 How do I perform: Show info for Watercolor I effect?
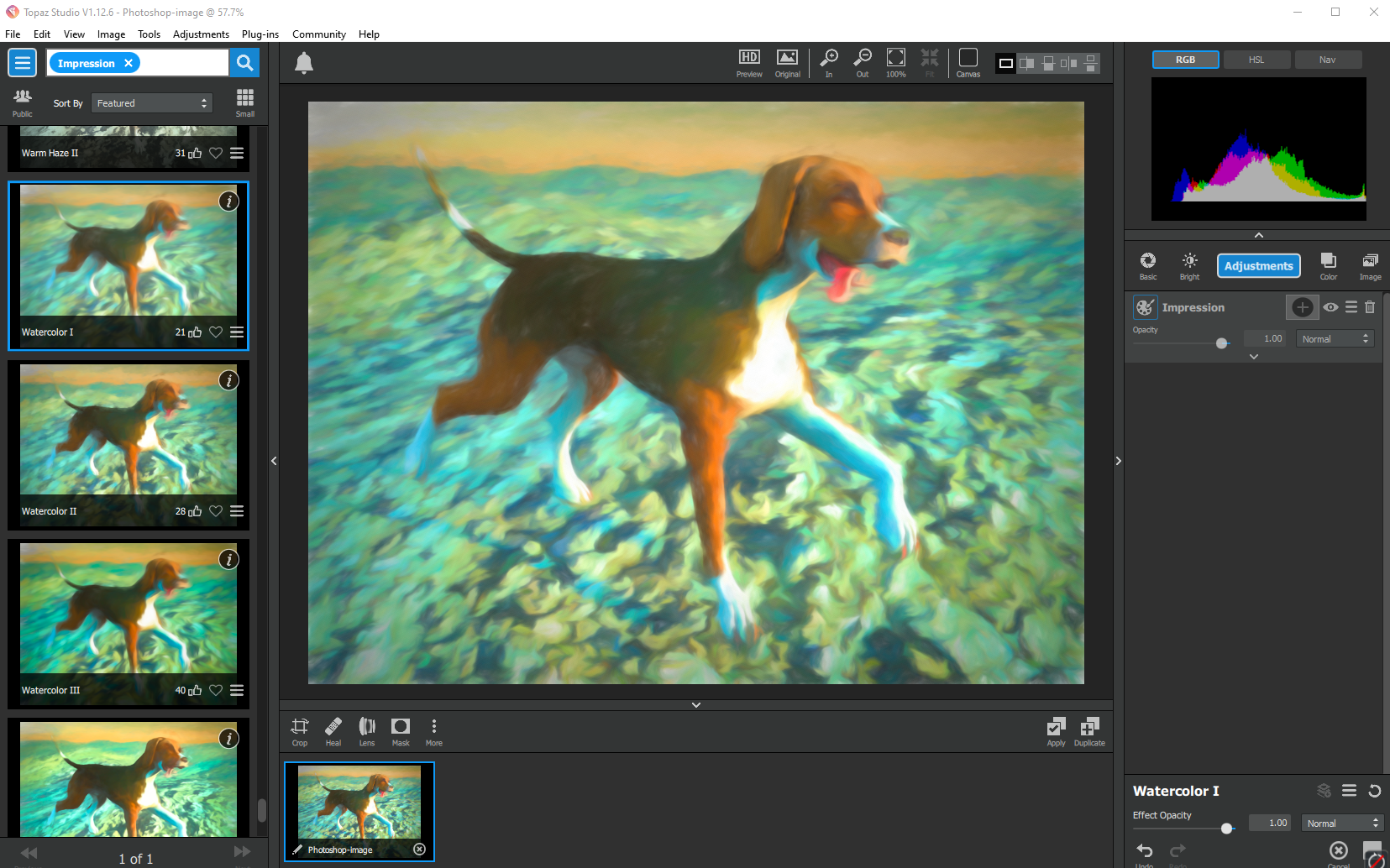click(228, 201)
